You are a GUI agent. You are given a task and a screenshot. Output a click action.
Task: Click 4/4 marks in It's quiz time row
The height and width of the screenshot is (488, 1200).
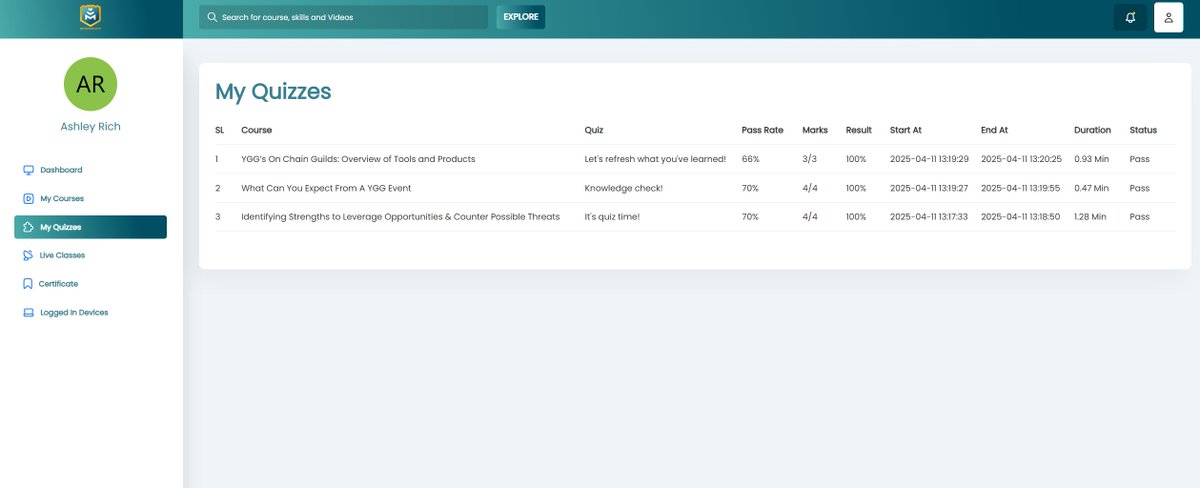(810, 216)
